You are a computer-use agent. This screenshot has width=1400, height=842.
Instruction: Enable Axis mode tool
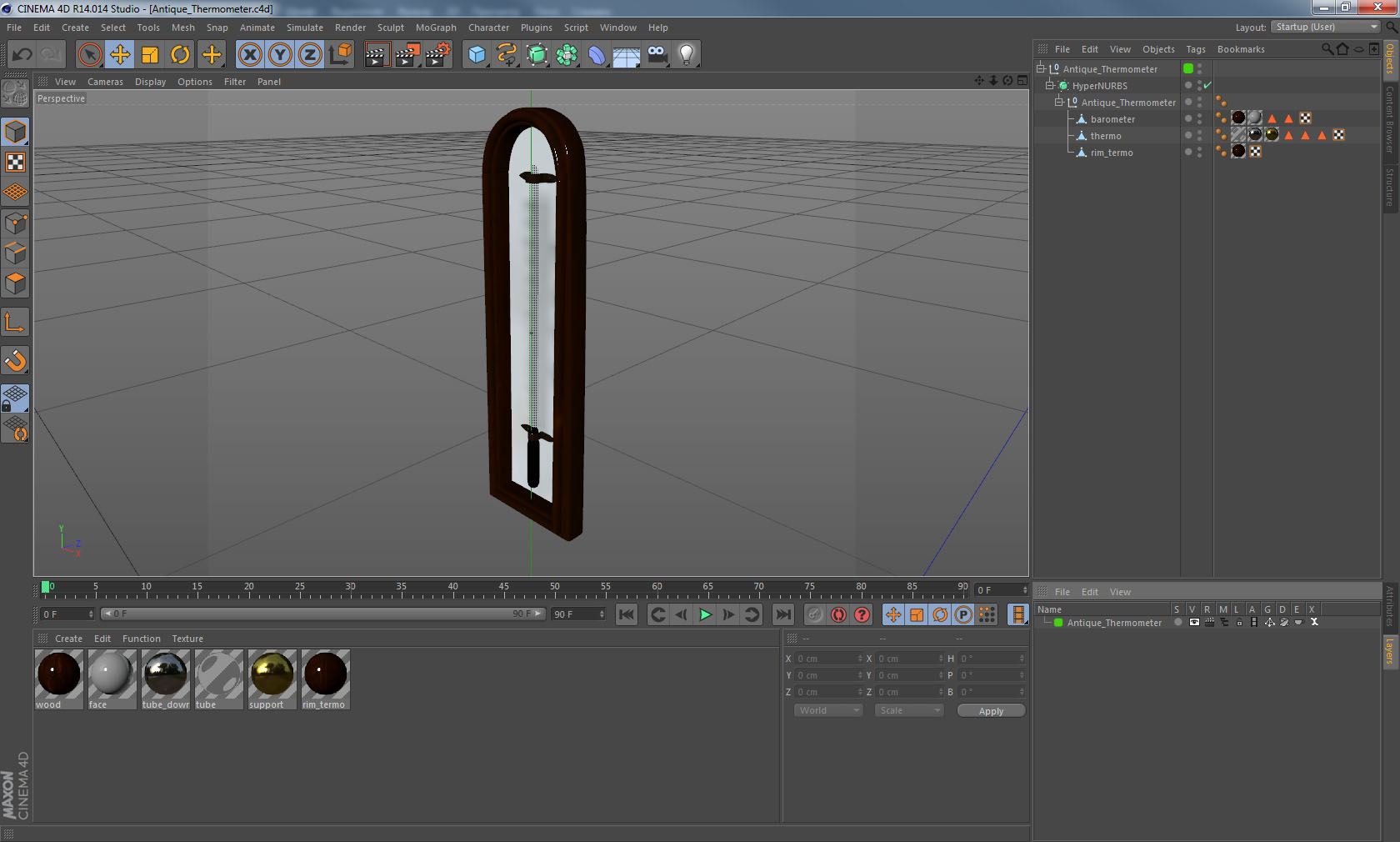point(15,322)
